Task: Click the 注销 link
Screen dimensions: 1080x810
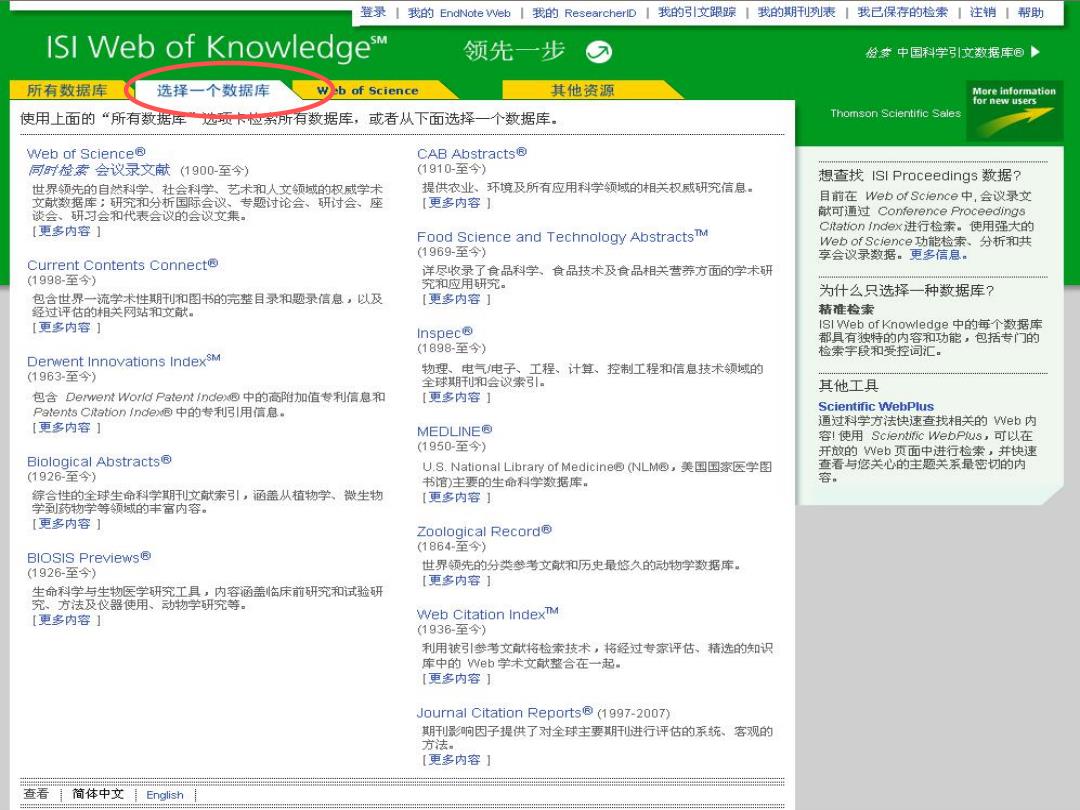Action: click(983, 12)
